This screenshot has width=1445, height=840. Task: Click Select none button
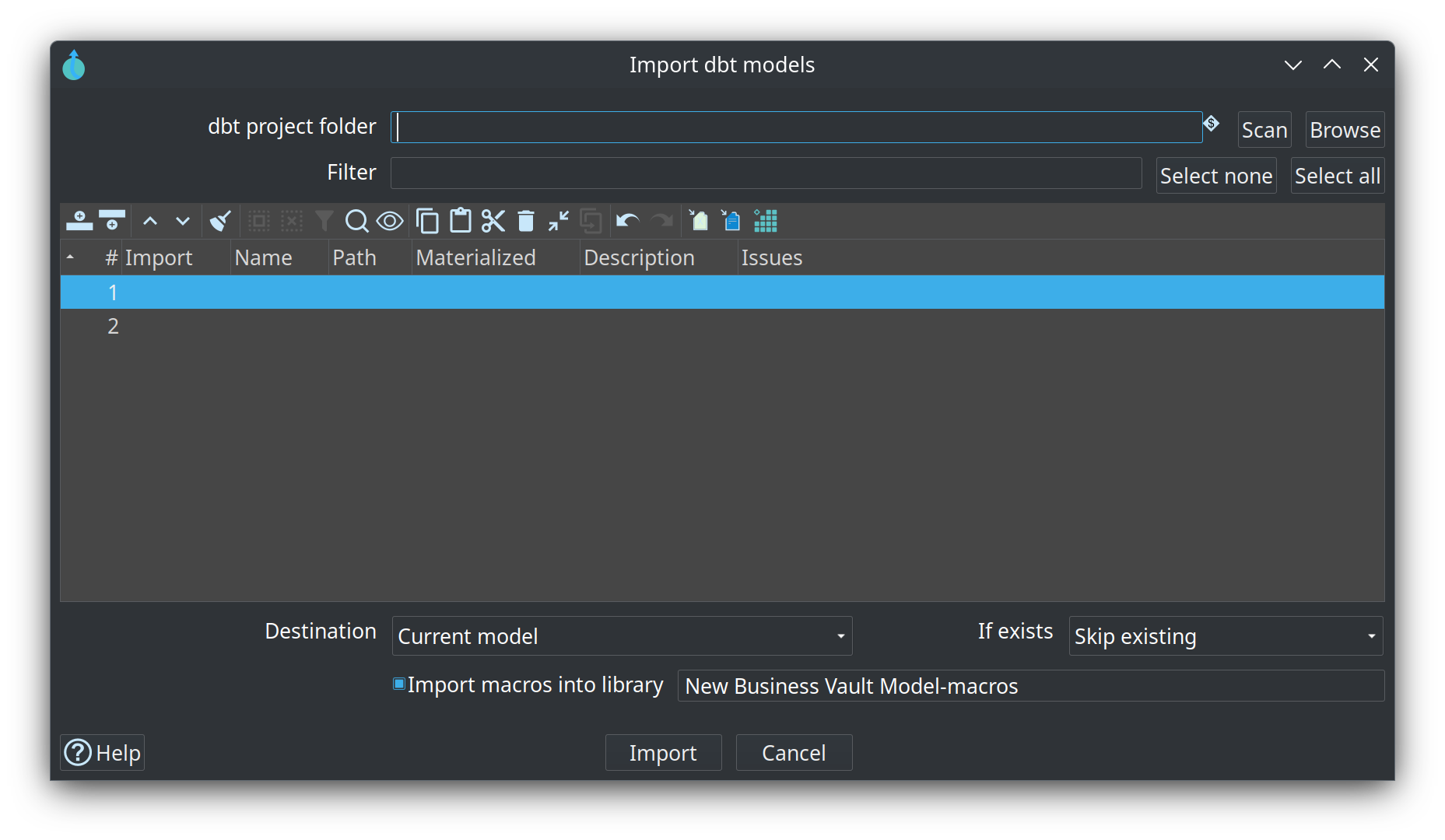coord(1216,176)
